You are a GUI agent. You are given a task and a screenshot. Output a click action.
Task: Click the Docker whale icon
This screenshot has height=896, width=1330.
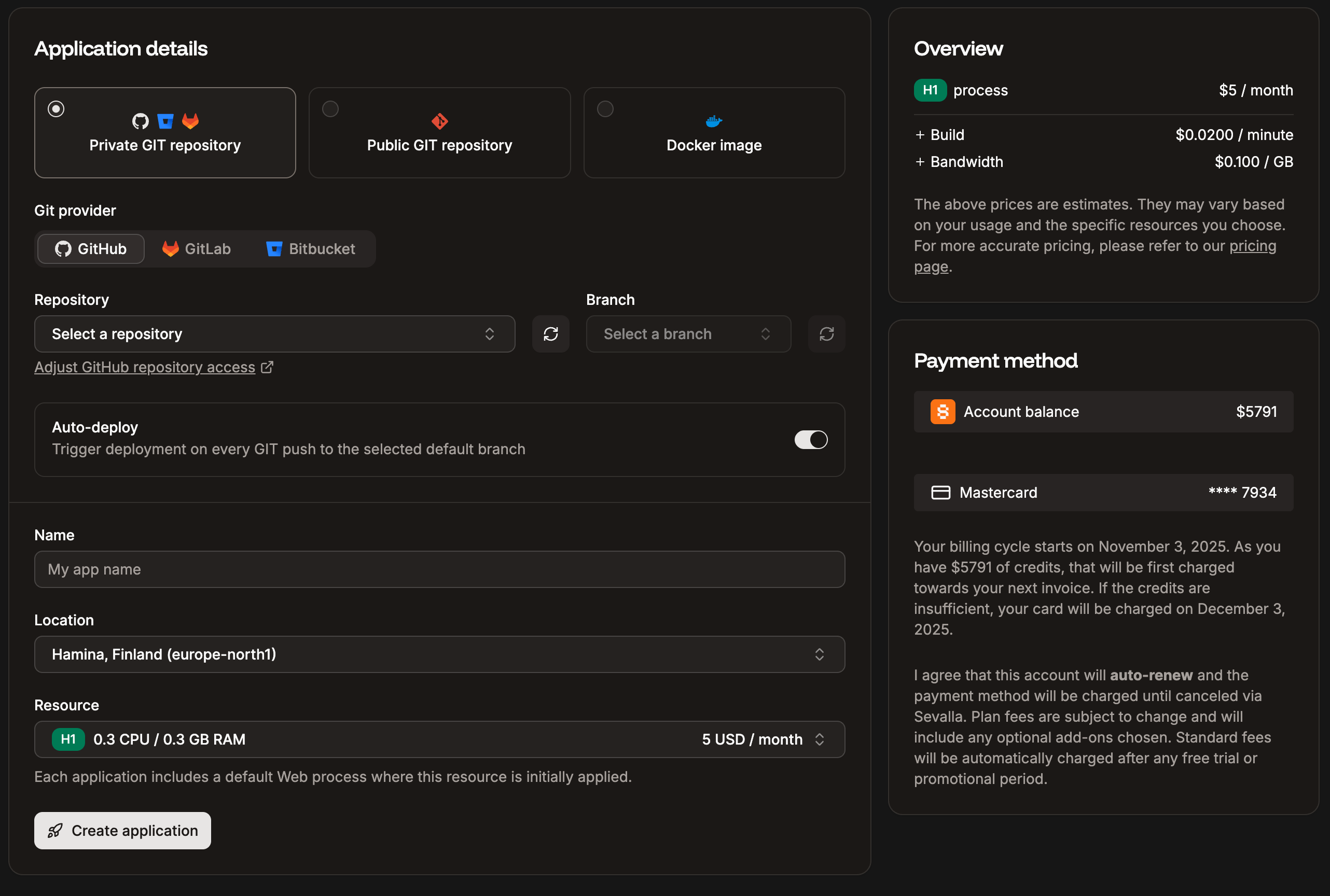[x=714, y=121]
